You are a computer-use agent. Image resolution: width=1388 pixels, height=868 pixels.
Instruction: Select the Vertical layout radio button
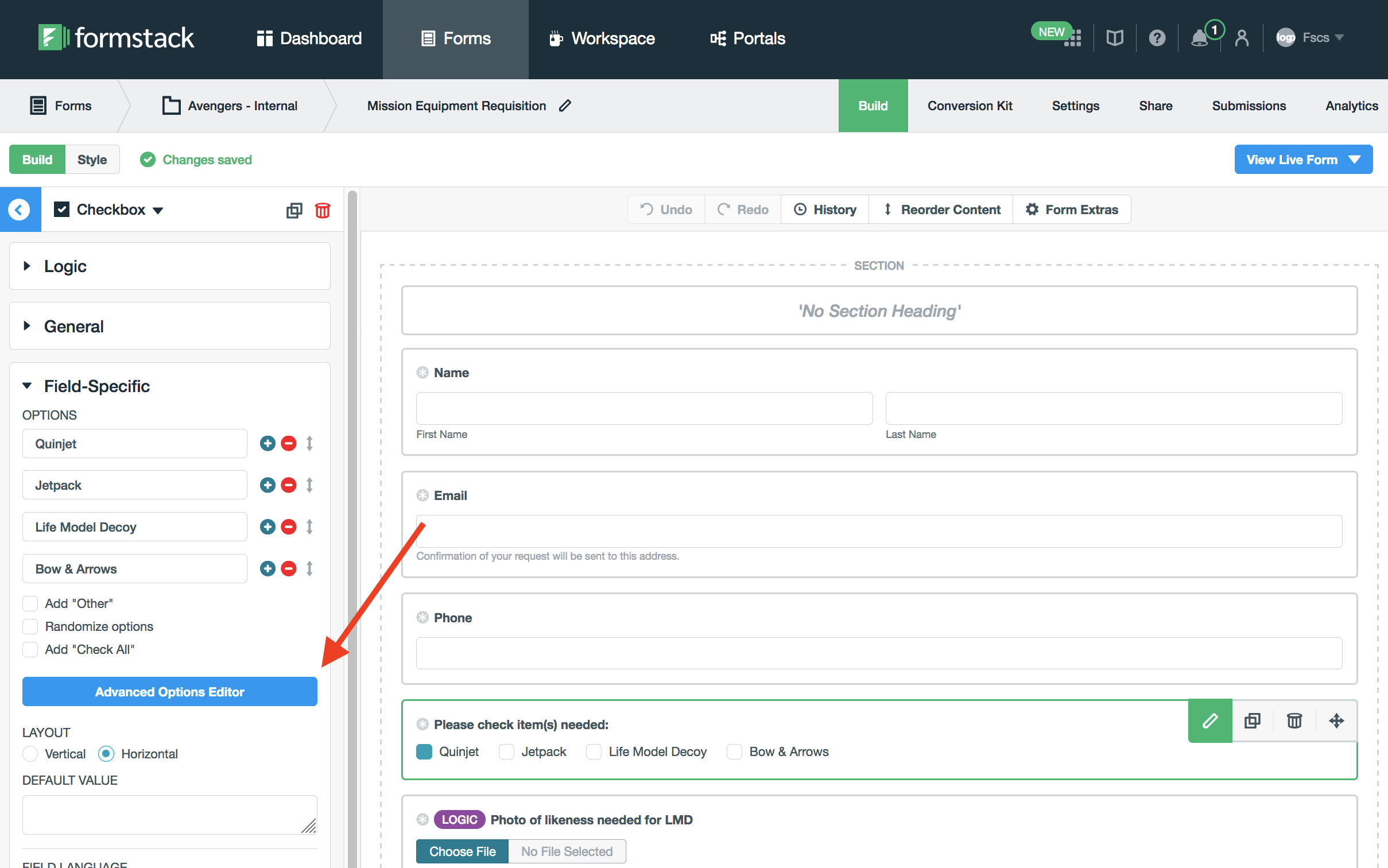[x=30, y=754]
